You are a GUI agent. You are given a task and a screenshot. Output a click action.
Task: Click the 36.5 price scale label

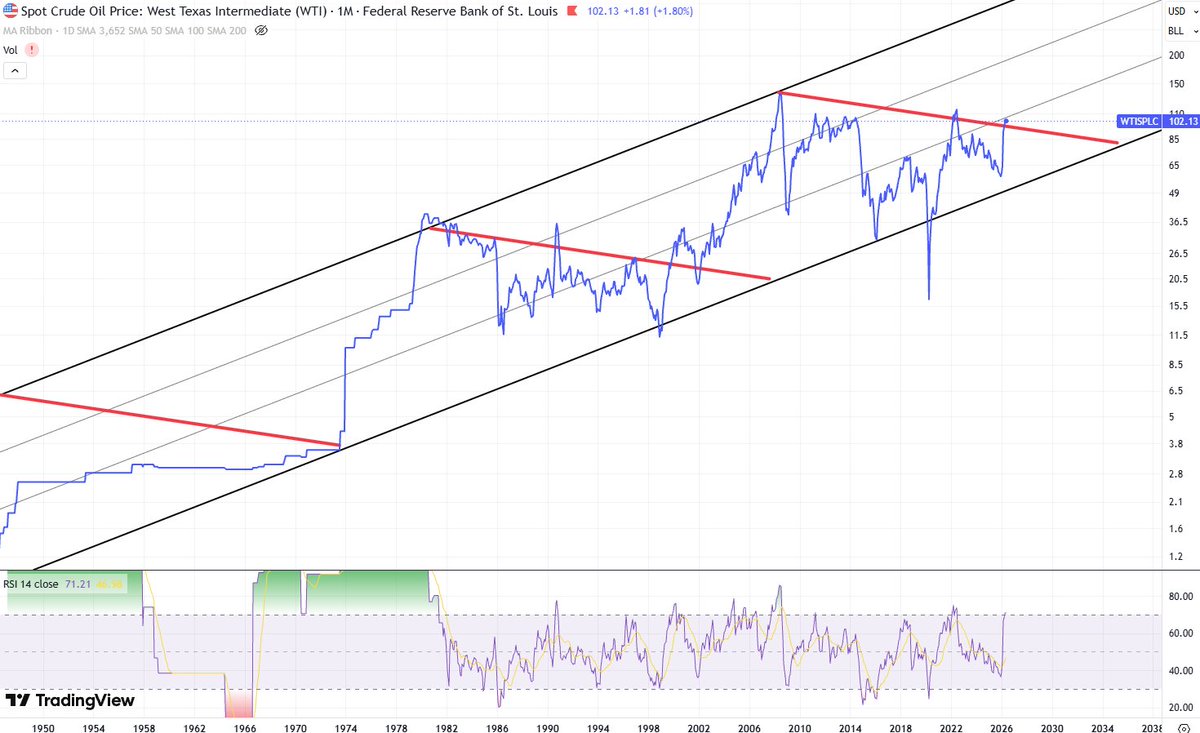(1178, 222)
